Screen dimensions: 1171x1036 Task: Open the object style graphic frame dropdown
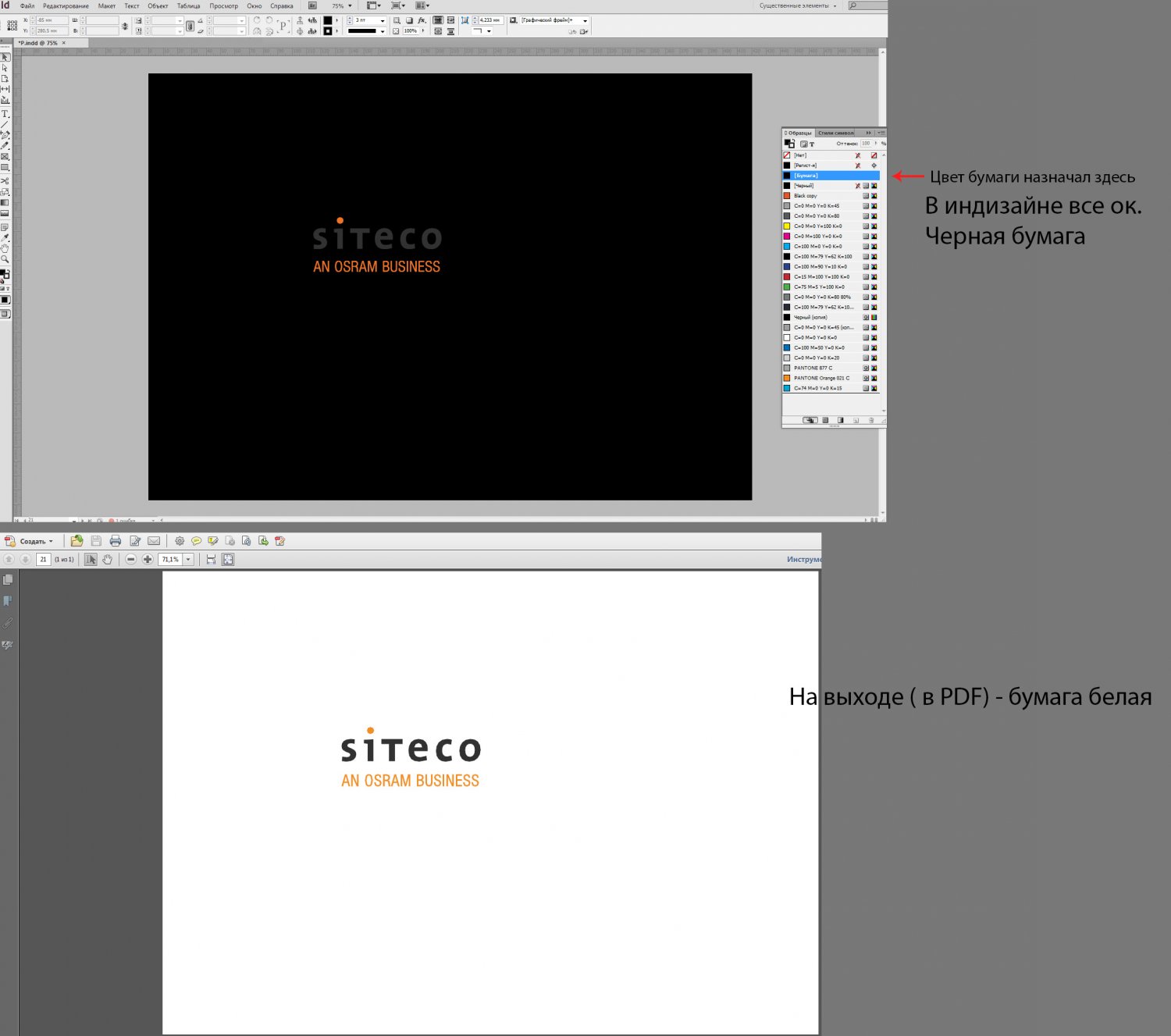[585, 20]
